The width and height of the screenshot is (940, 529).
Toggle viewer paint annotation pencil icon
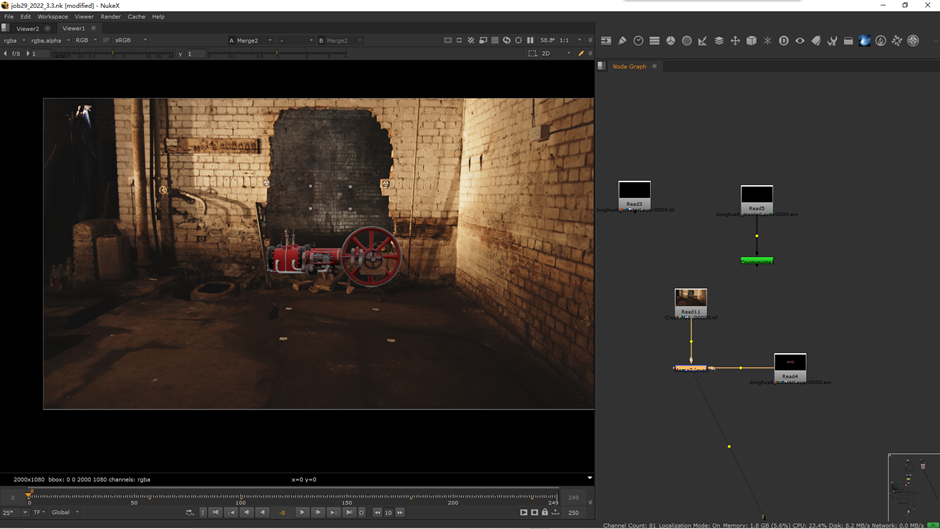pyautogui.click(x=580, y=53)
